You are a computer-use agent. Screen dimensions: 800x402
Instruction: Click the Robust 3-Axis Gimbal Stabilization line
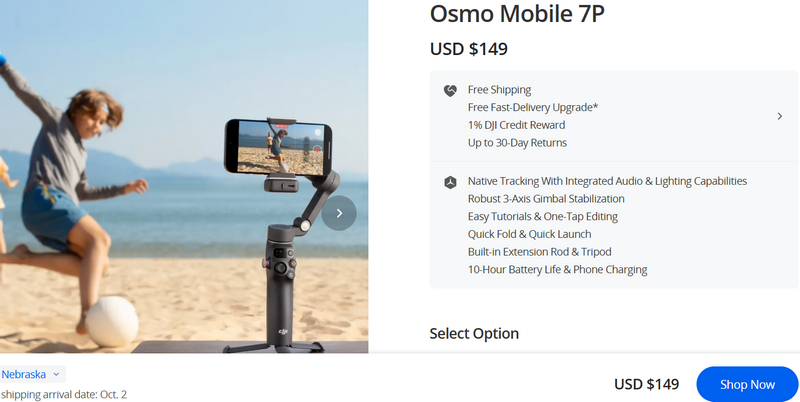pyautogui.click(x=546, y=198)
